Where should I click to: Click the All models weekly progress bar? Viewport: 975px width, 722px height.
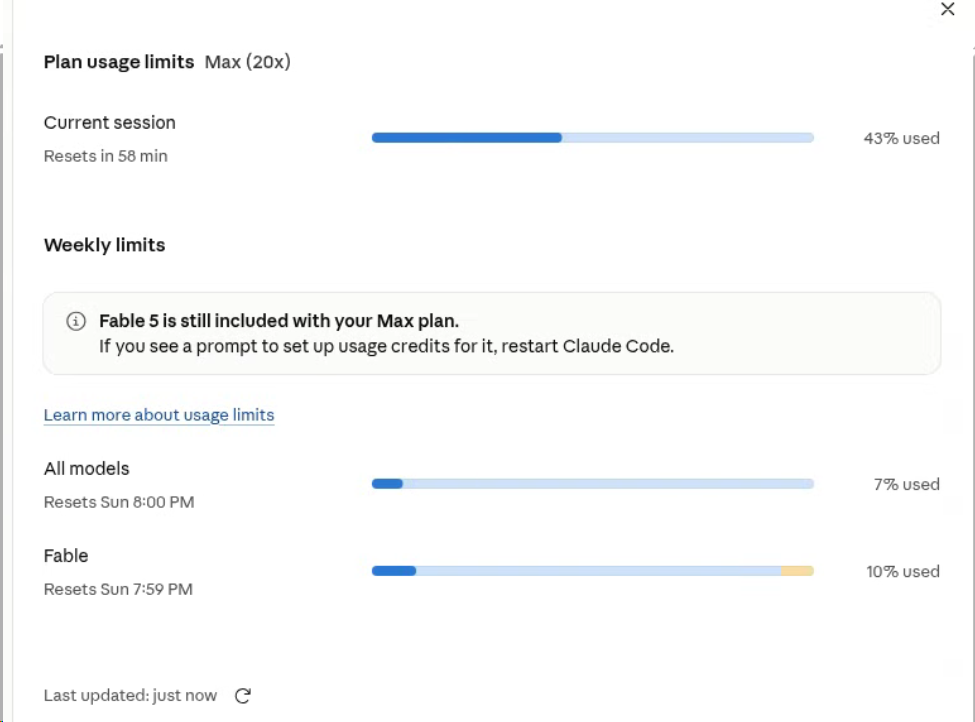click(593, 484)
